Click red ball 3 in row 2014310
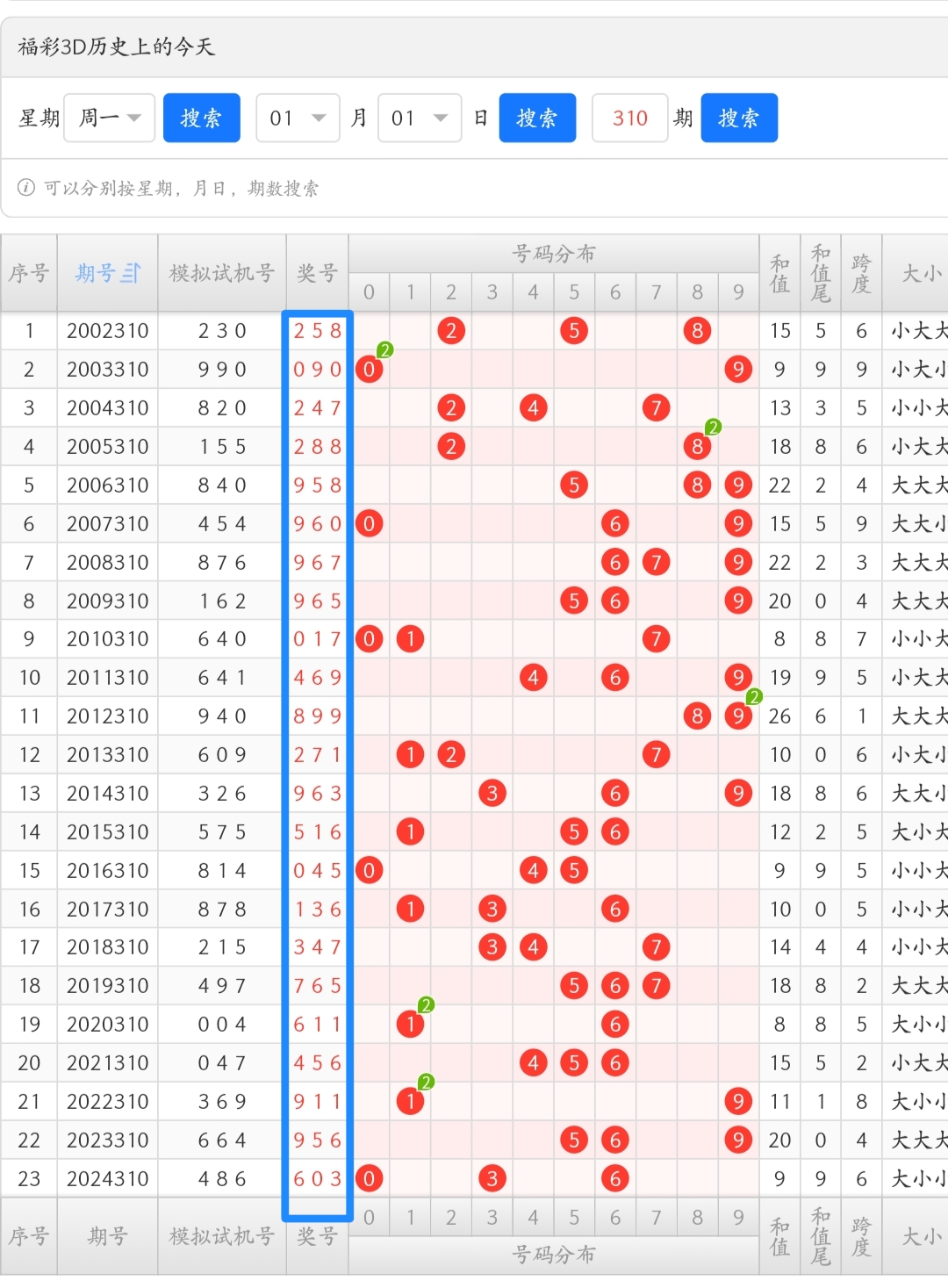This screenshot has width=948, height=1288. coord(492,794)
